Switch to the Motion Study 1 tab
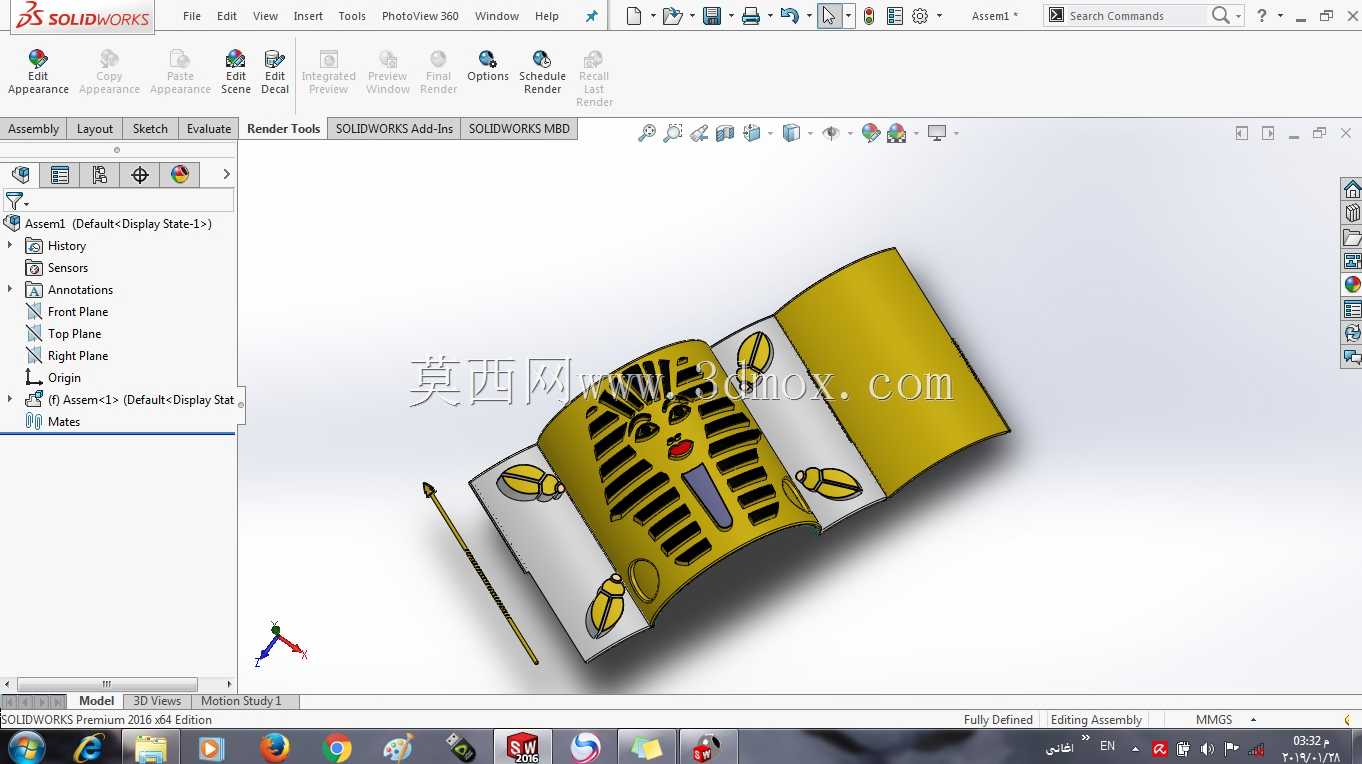 pos(241,701)
